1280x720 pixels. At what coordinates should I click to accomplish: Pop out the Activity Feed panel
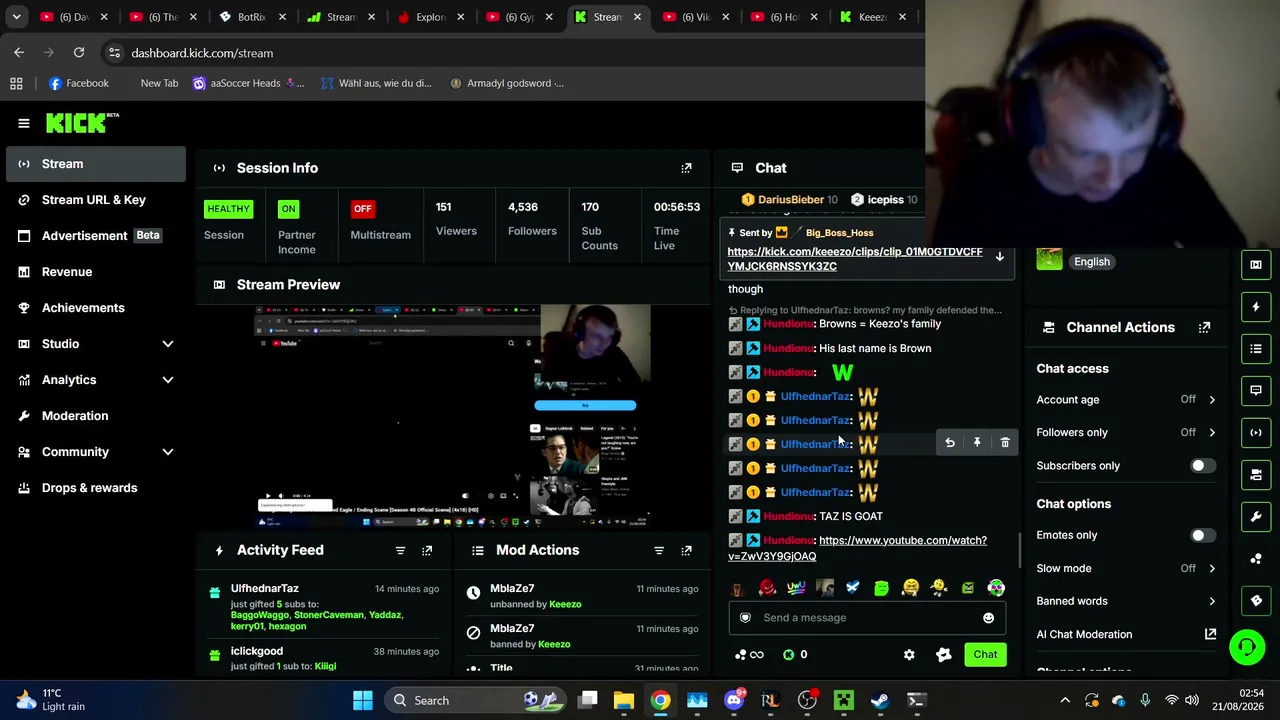tap(427, 550)
